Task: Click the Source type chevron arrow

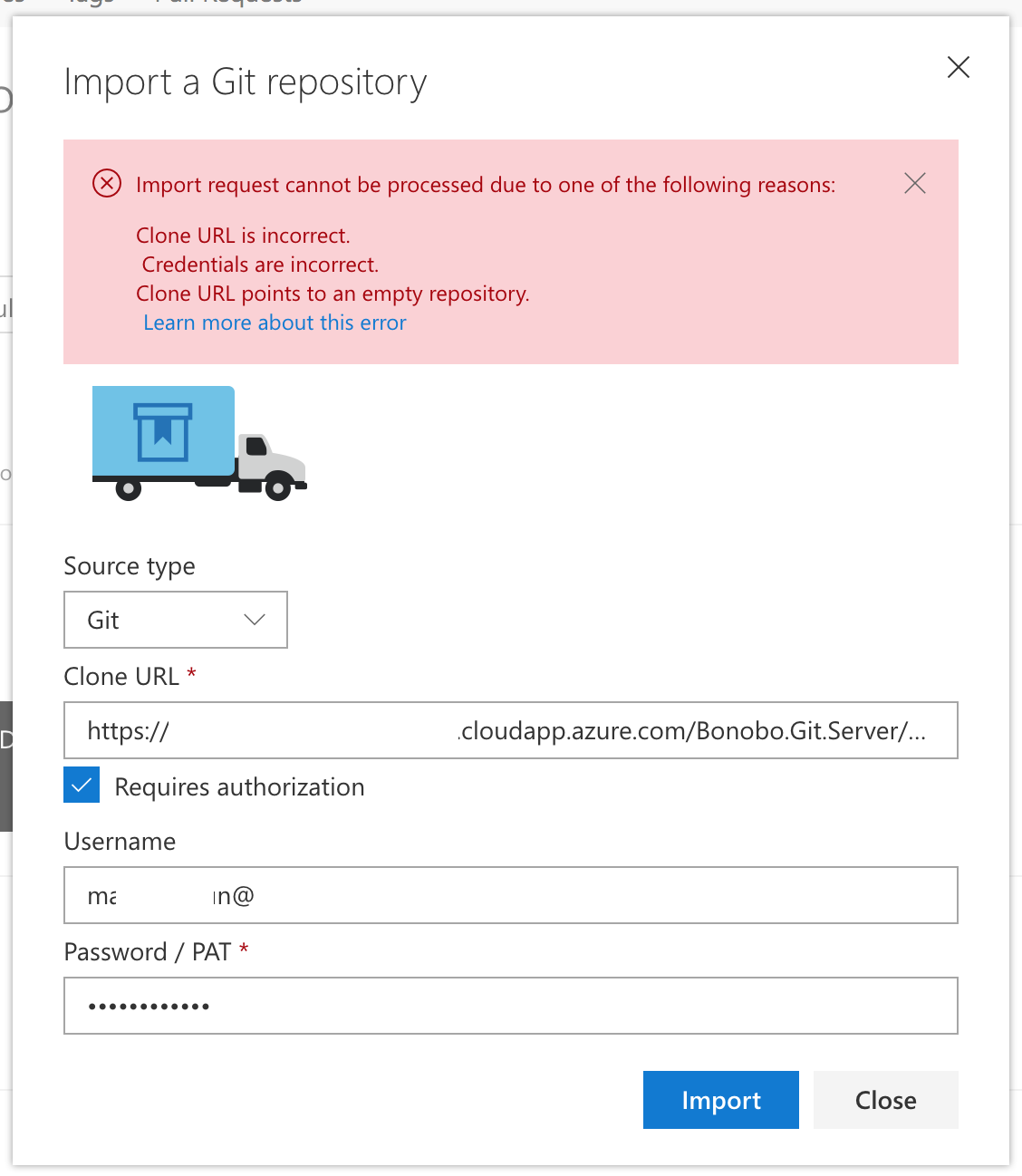Action: (x=255, y=620)
